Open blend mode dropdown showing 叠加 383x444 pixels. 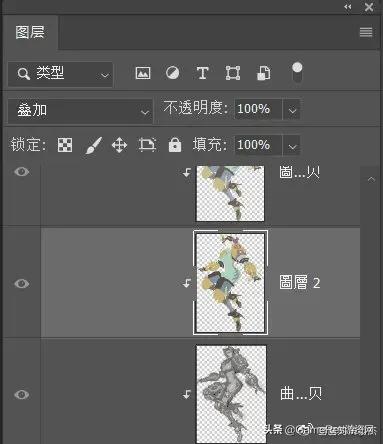pos(80,111)
